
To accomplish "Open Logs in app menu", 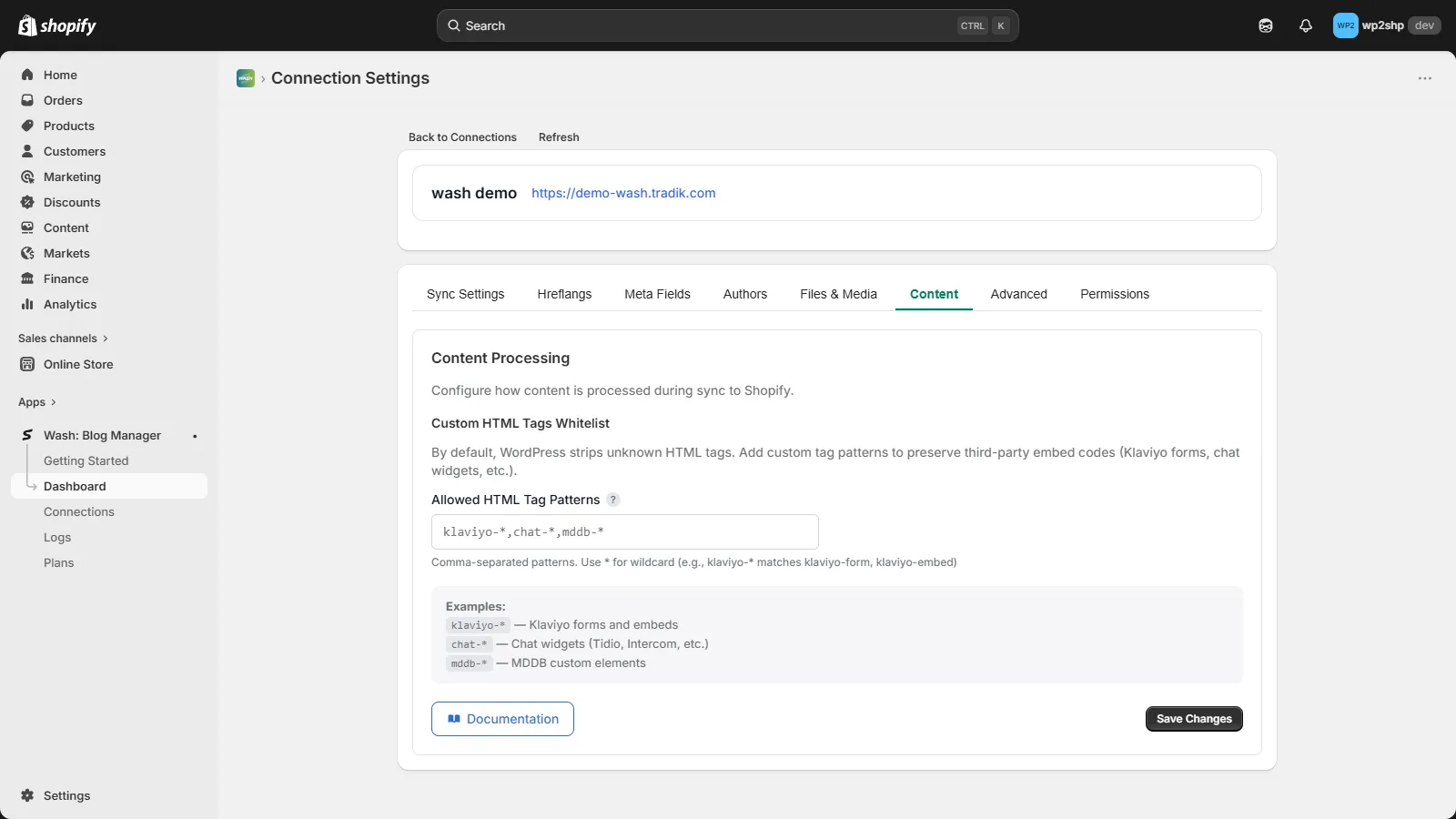I will click(57, 537).
